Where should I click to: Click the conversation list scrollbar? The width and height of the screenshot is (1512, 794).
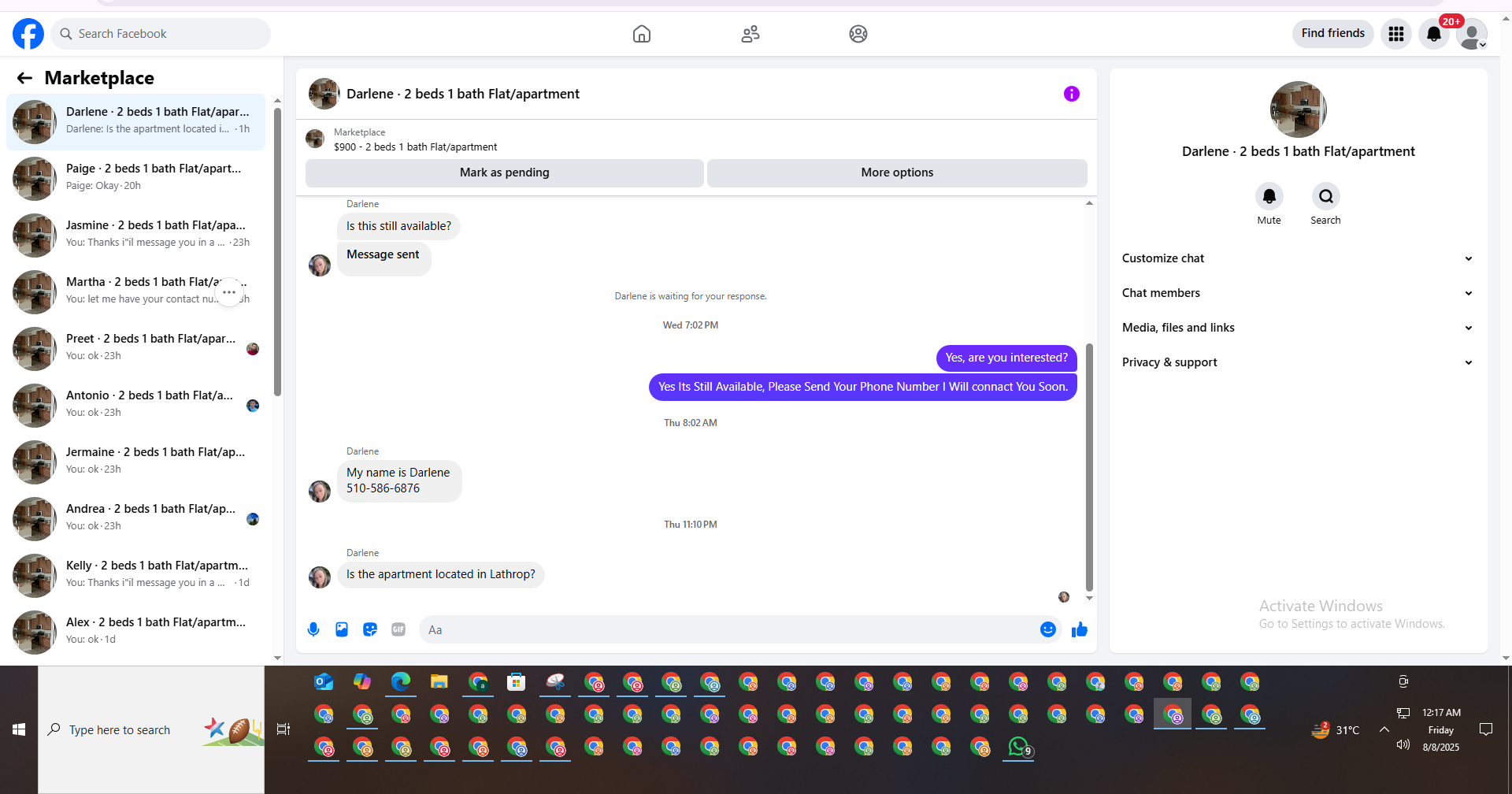point(277,252)
